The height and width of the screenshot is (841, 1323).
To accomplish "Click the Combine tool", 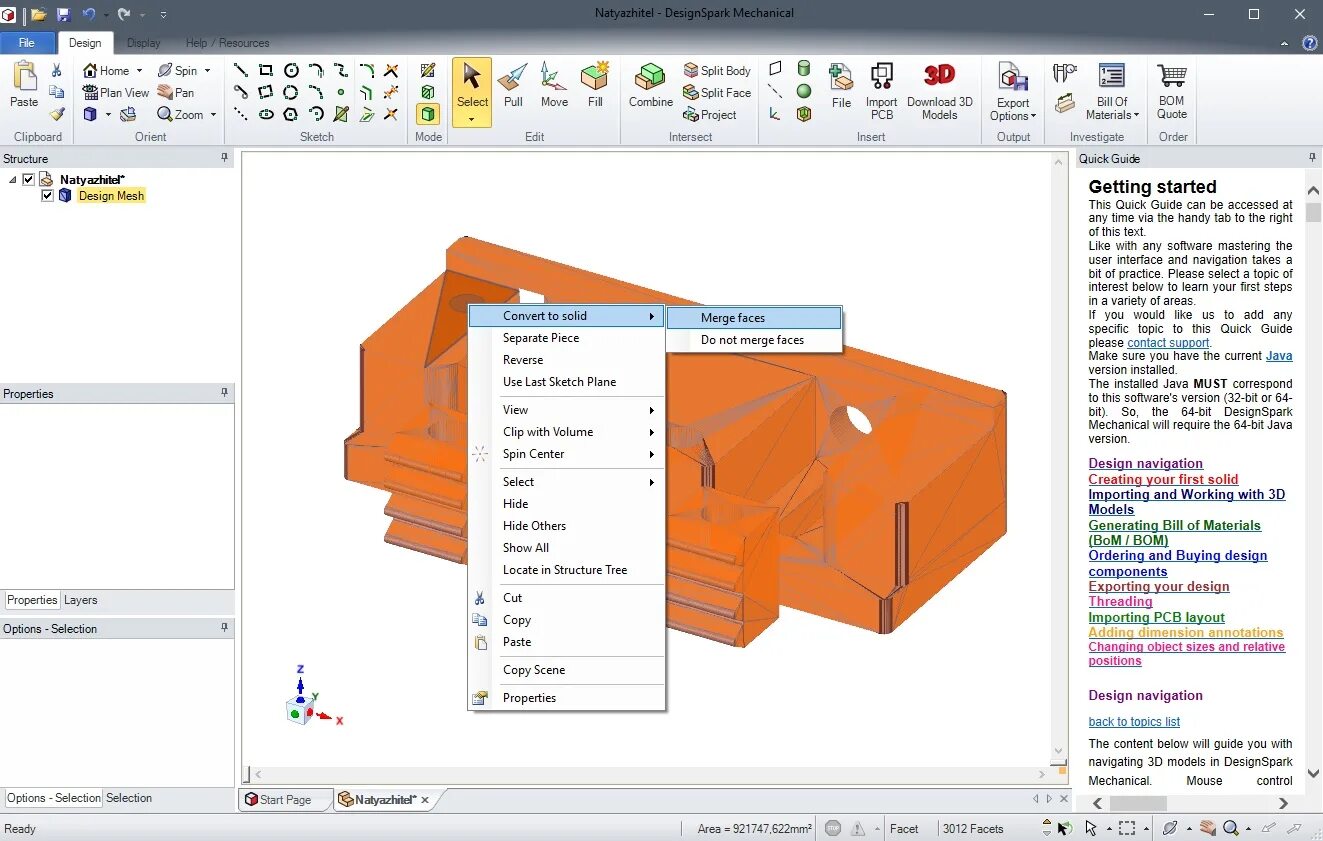I will (x=651, y=85).
